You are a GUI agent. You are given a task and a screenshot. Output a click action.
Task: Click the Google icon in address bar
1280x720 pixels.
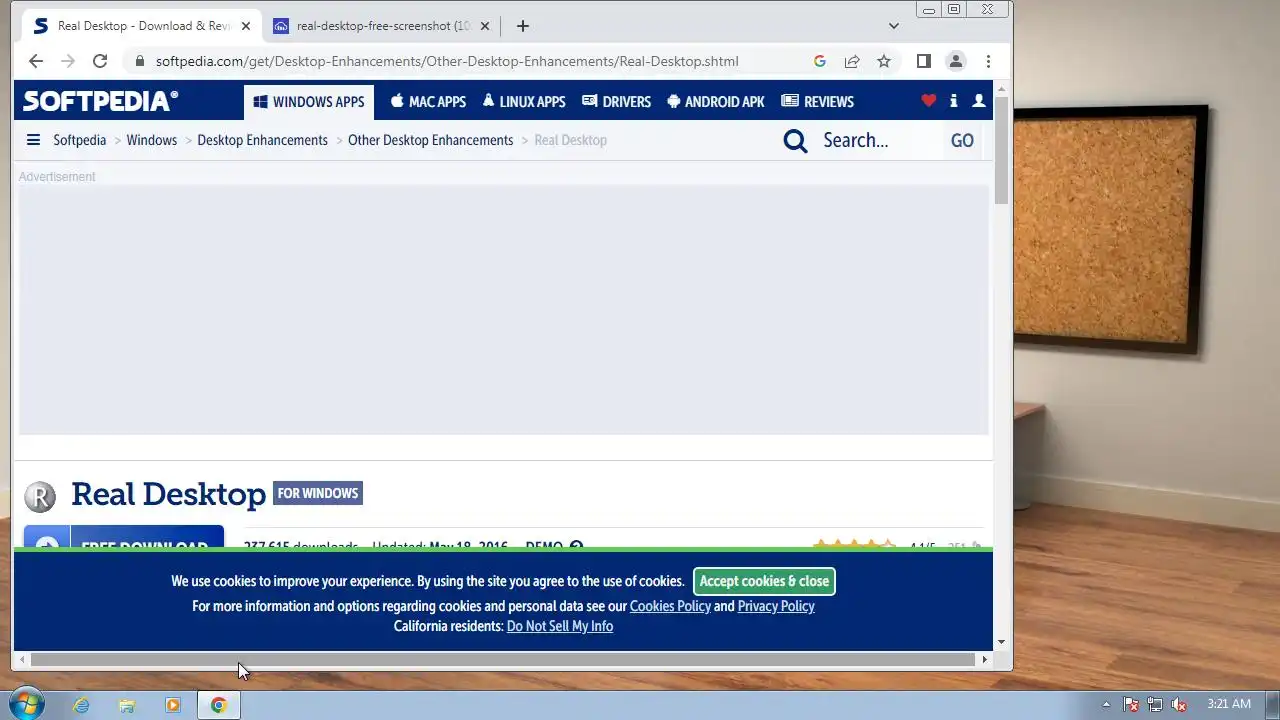click(820, 61)
